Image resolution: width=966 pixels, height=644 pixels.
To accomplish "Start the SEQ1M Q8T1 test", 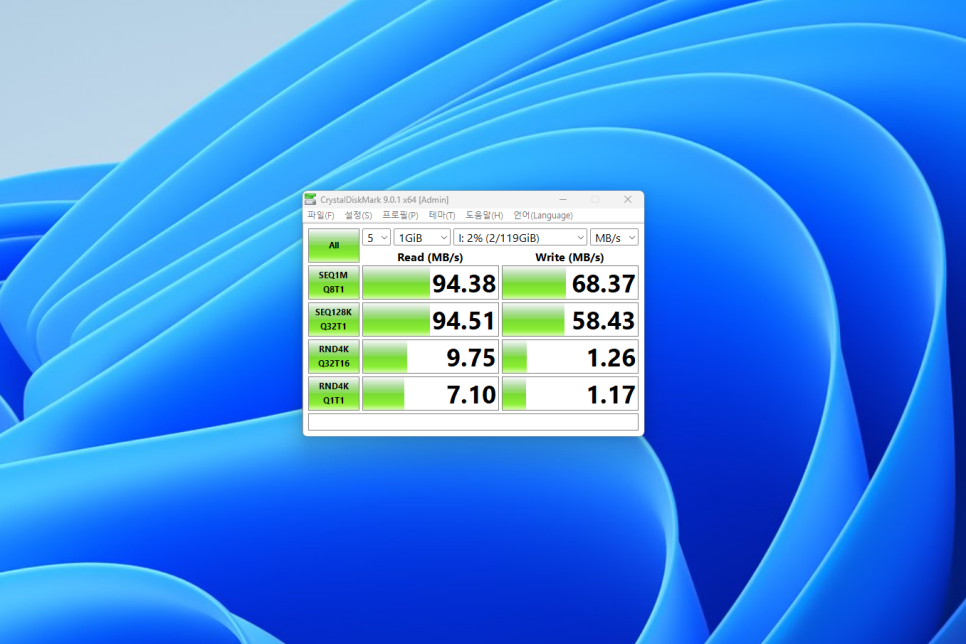I will click(333, 283).
